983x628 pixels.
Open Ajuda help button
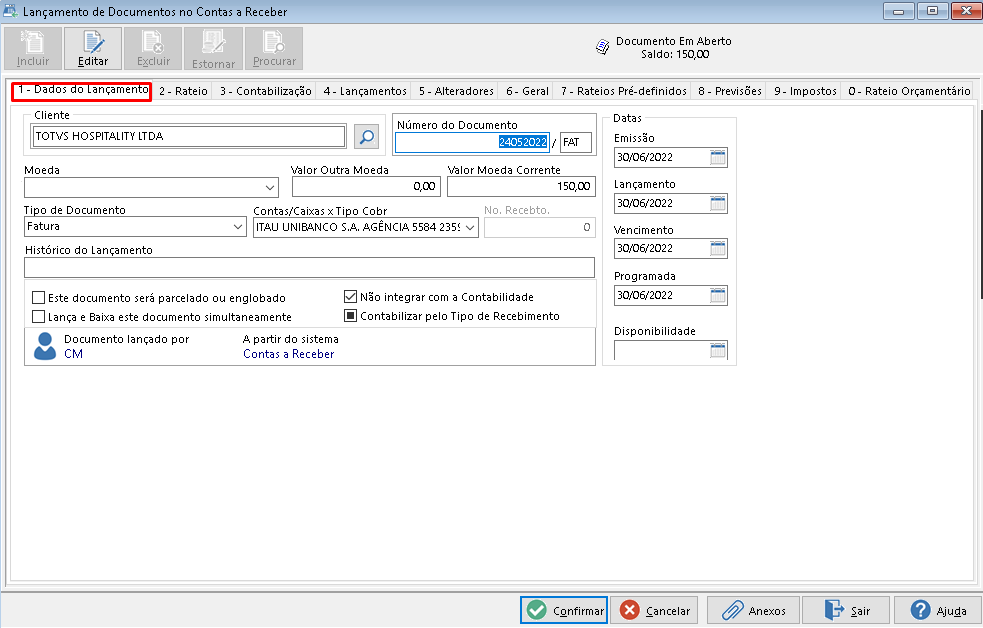(937, 610)
